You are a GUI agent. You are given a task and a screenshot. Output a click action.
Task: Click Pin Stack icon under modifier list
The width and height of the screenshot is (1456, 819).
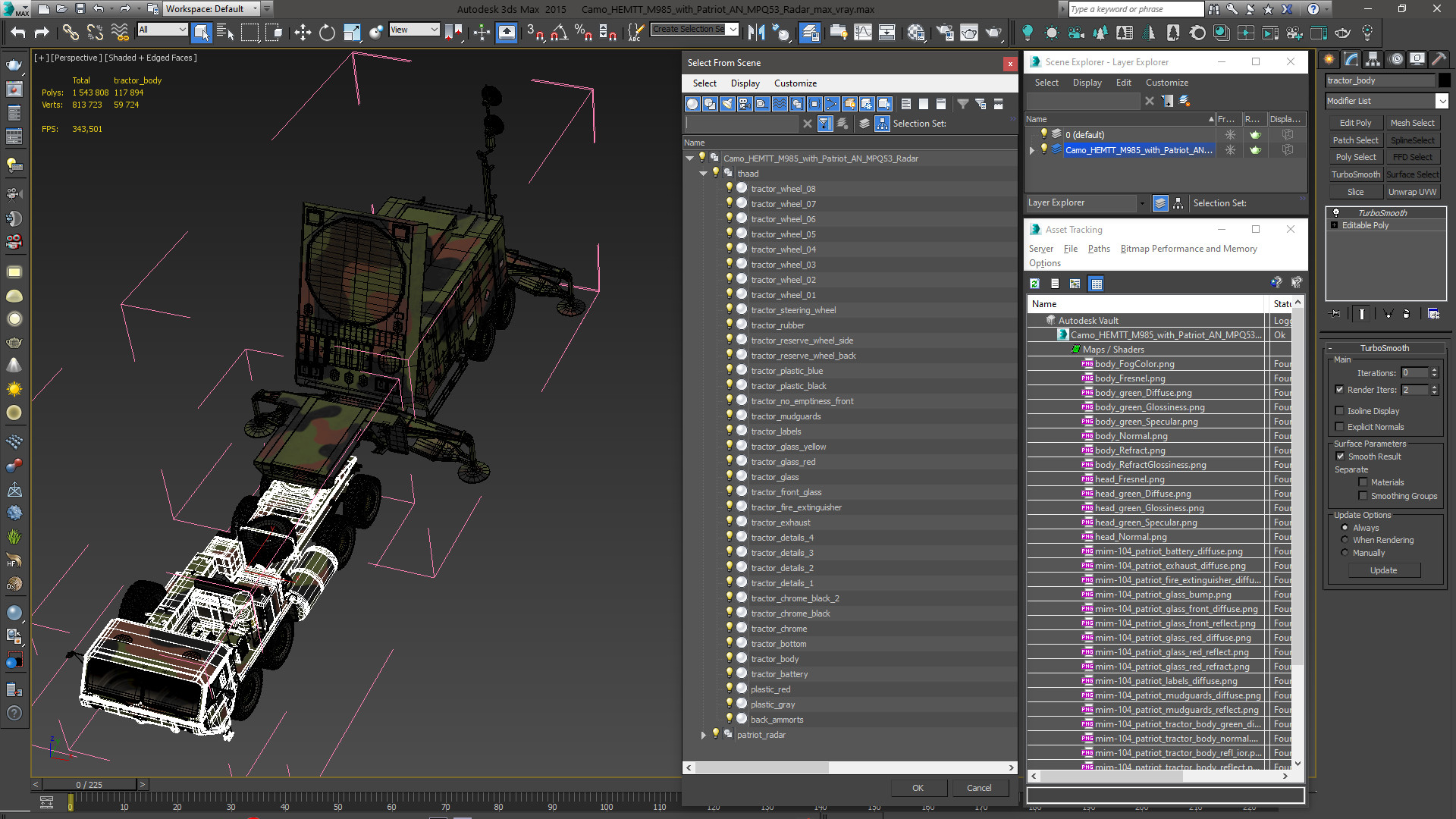[1335, 313]
